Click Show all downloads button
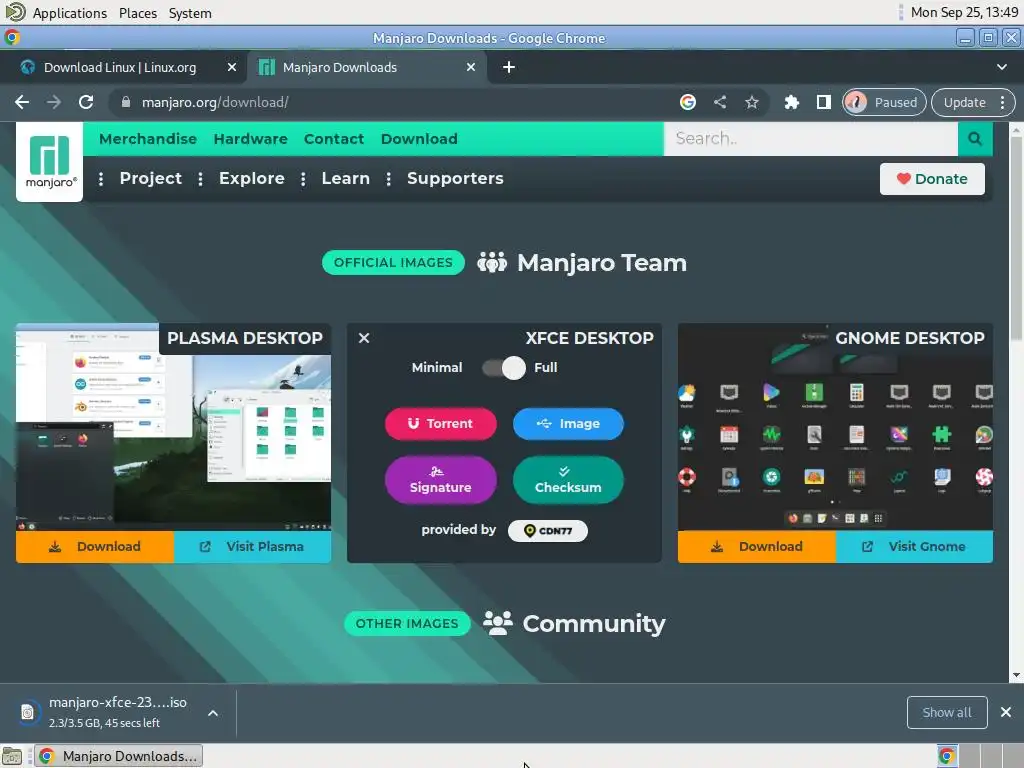This screenshot has width=1024, height=768. point(947,712)
